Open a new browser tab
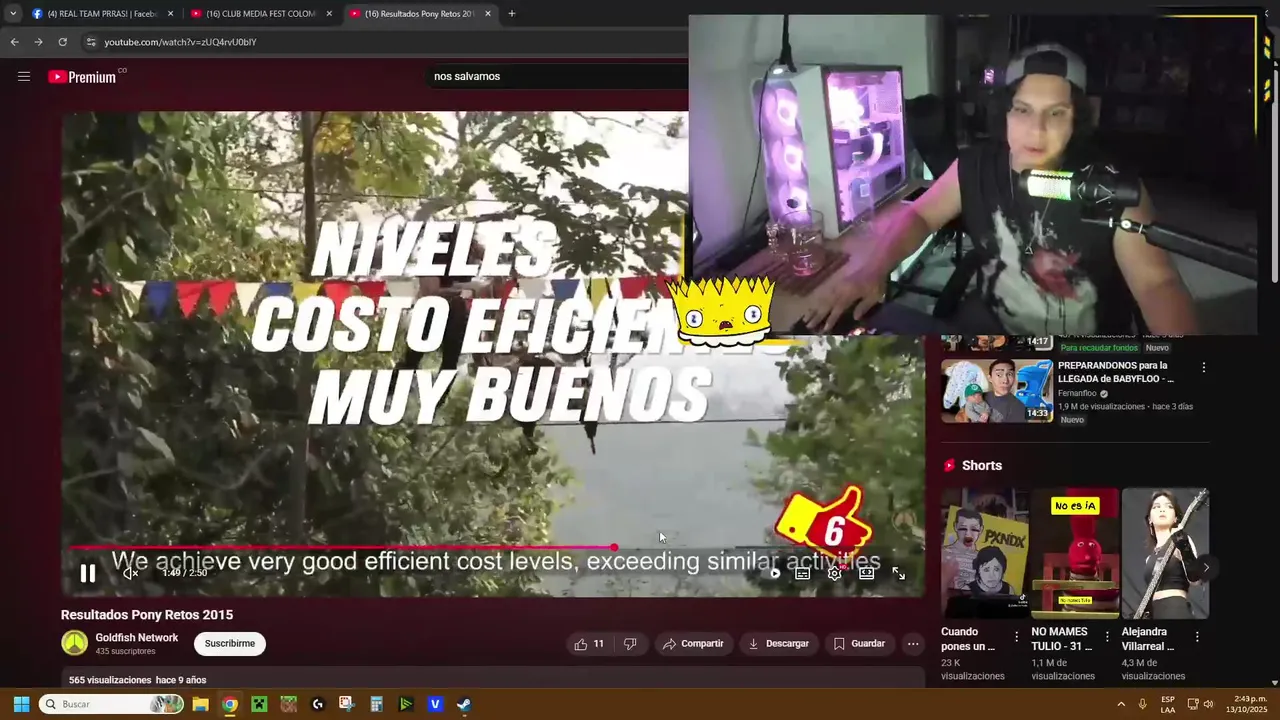 point(512,14)
